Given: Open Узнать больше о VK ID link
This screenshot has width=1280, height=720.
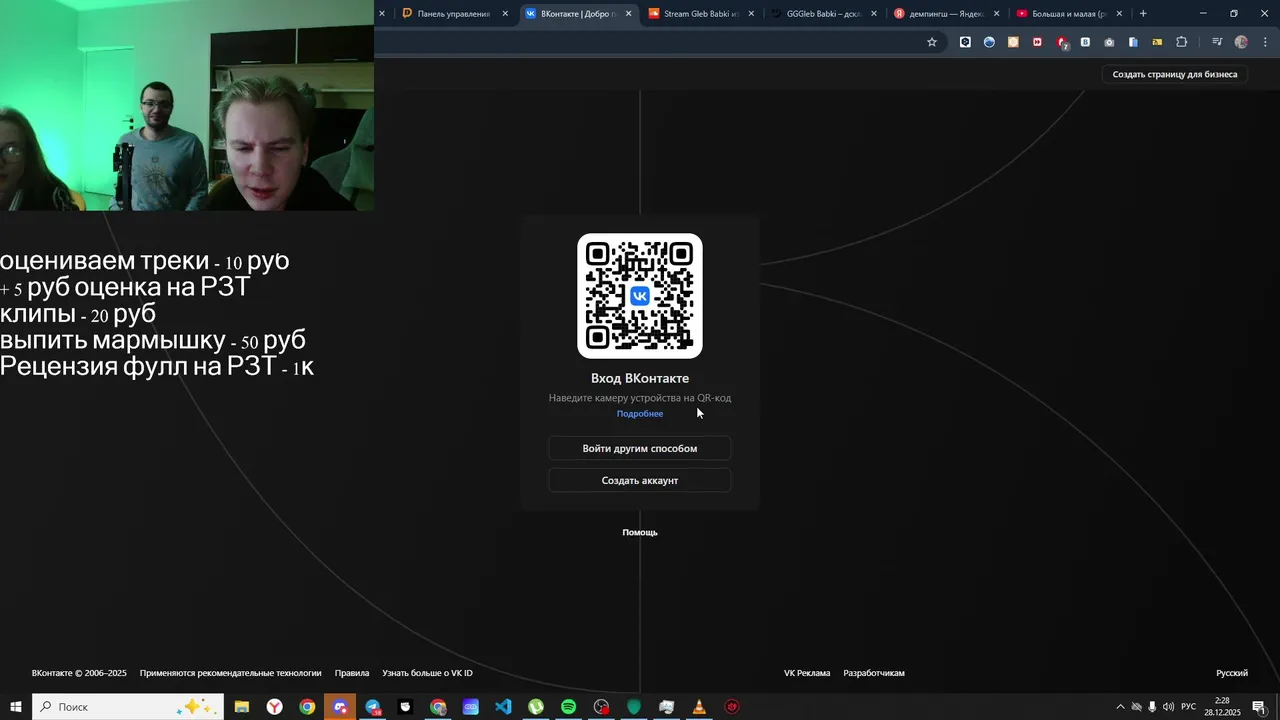Looking at the screenshot, I should 427,673.
